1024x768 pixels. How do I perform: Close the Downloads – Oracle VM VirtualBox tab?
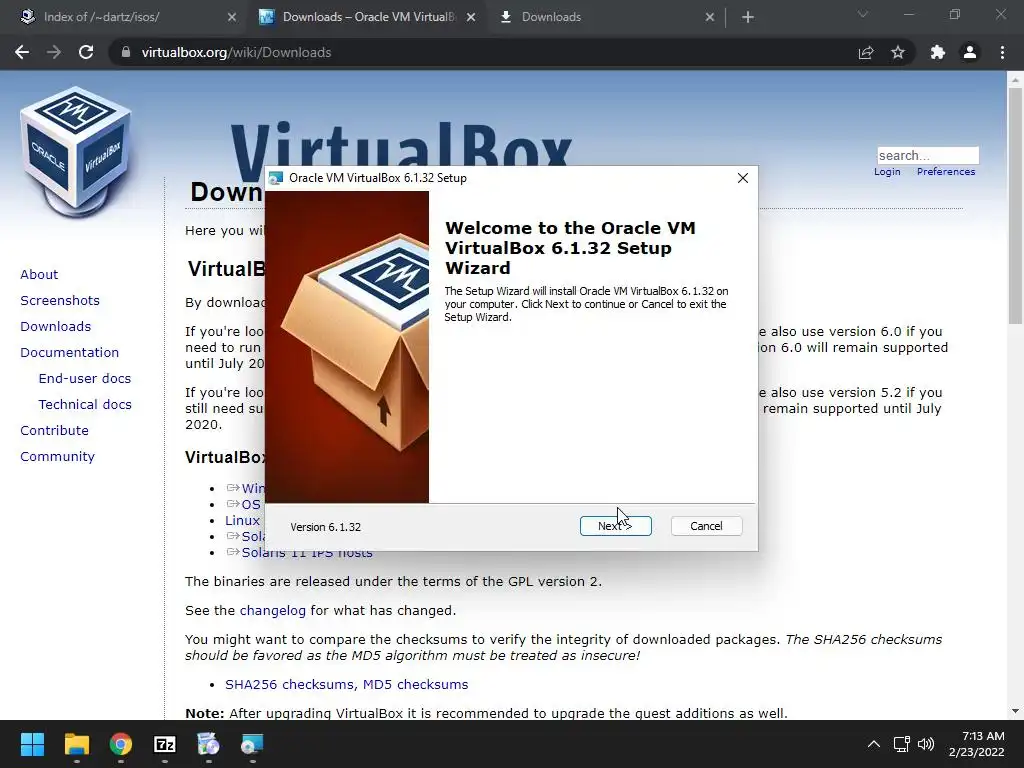(x=471, y=17)
